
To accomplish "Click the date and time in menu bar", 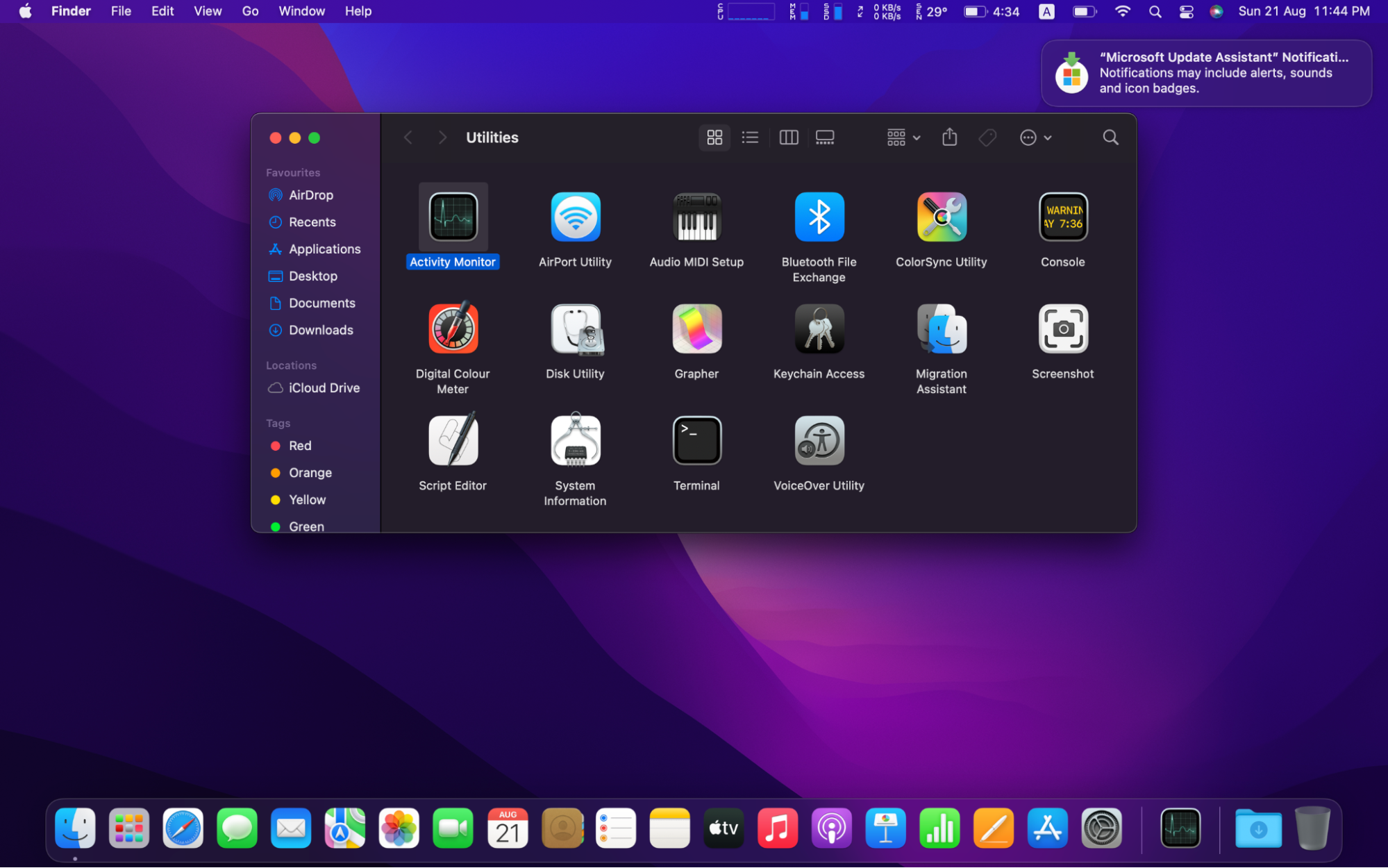I will click(x=1304, y=11).
